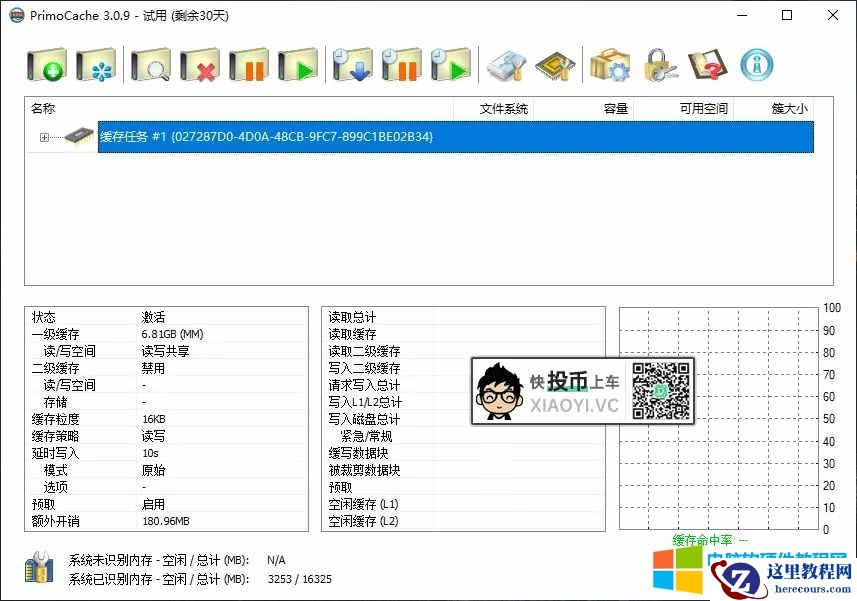Open cache task view magnifier icon

151,65
